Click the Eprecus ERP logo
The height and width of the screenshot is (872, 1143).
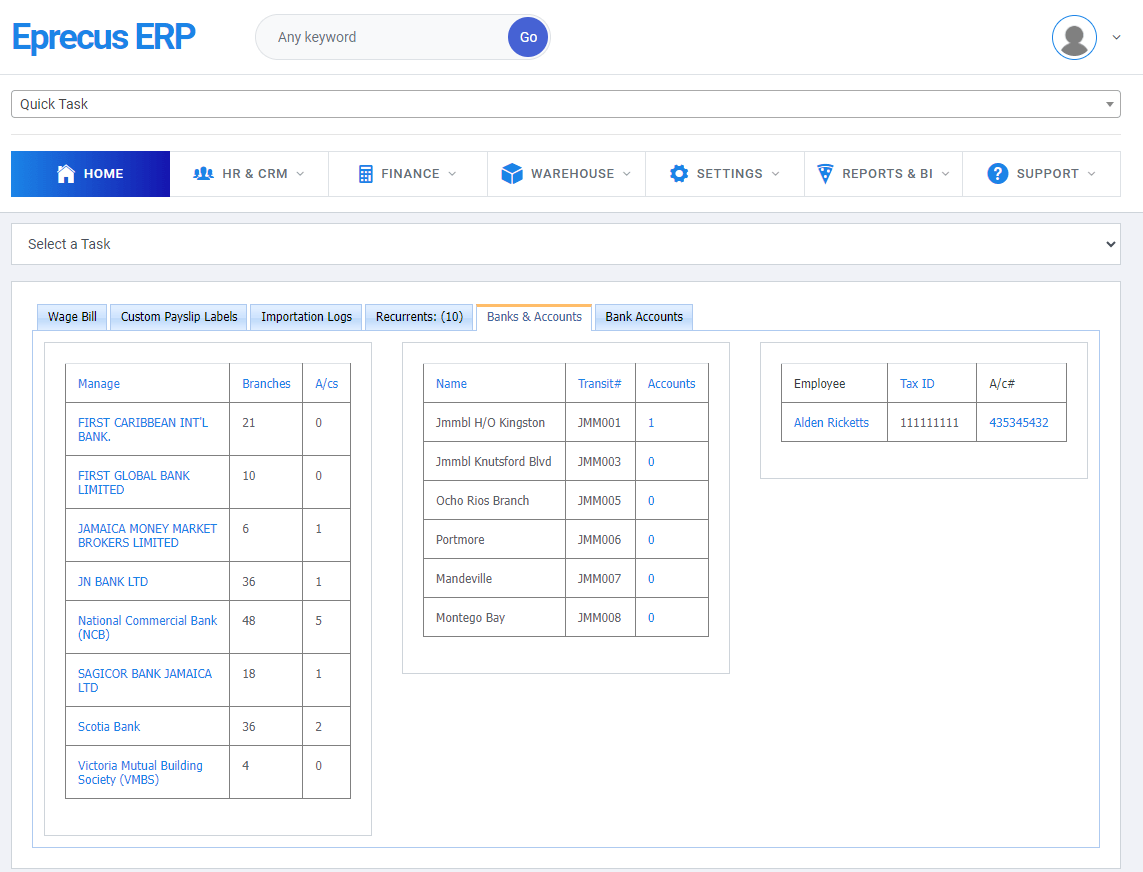click(x=104, y=37)
